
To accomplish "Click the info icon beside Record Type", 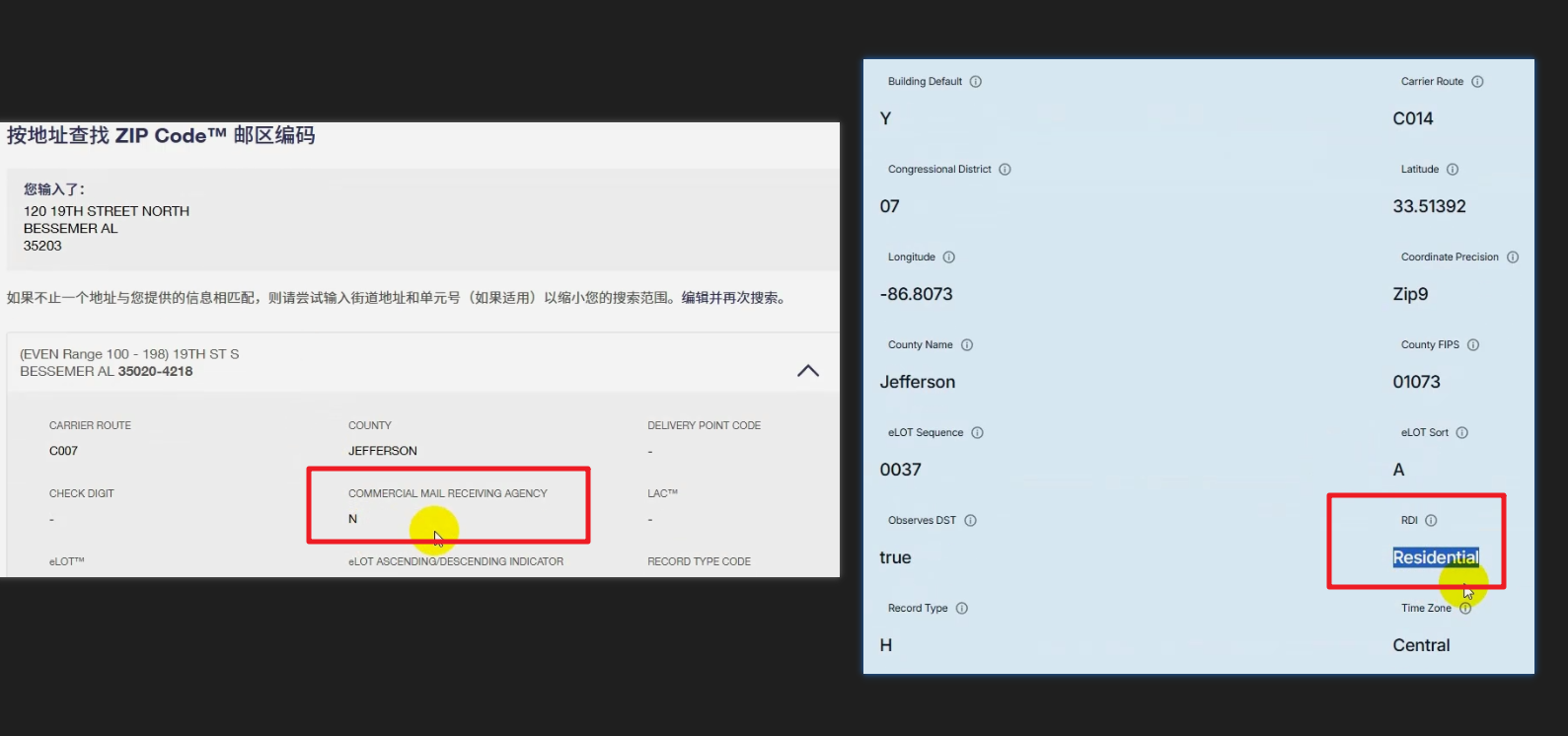I will pyautogui.click(x=962, y=609).
